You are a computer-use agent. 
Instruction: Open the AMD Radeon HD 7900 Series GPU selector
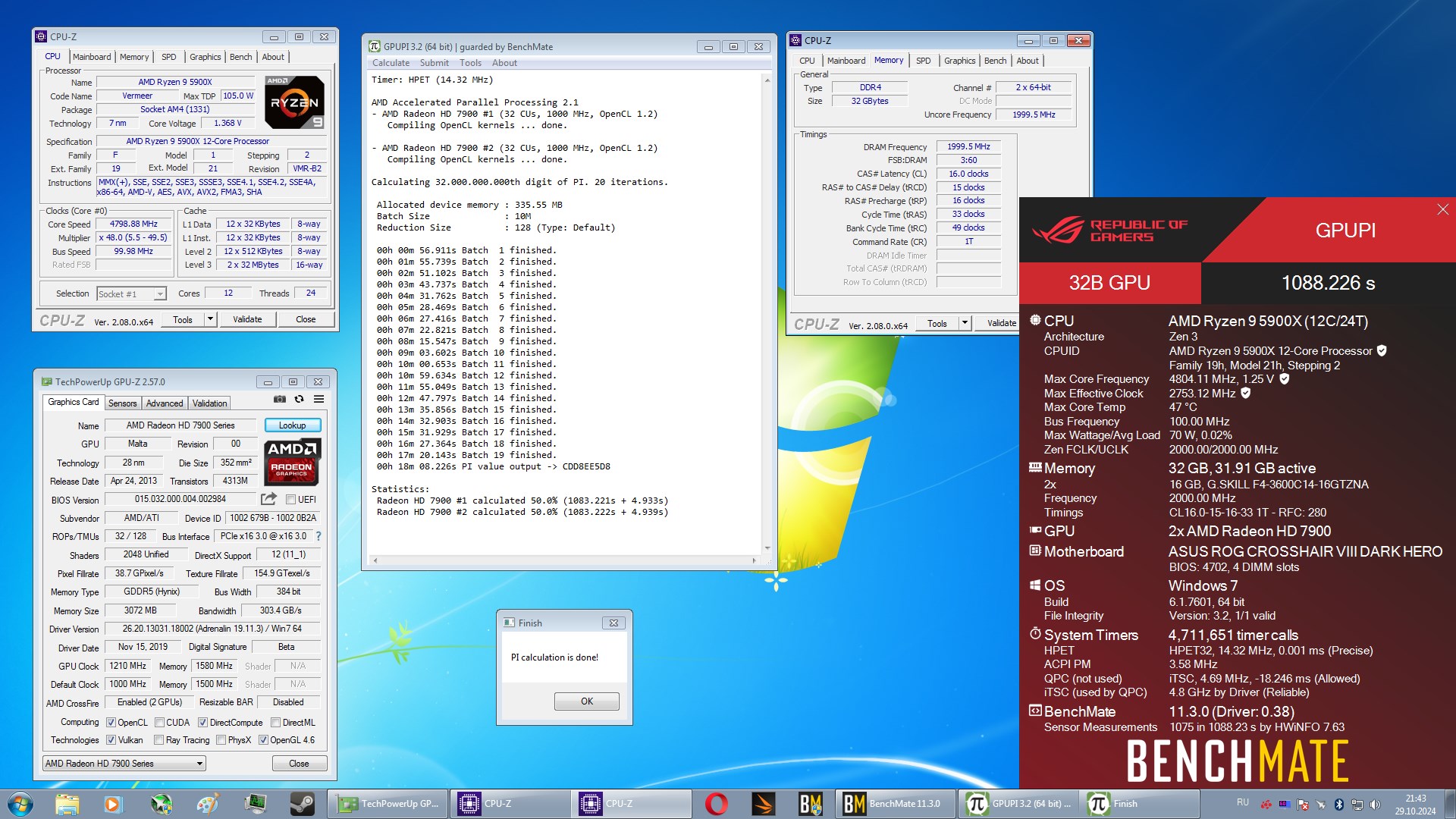coord(124,764)
